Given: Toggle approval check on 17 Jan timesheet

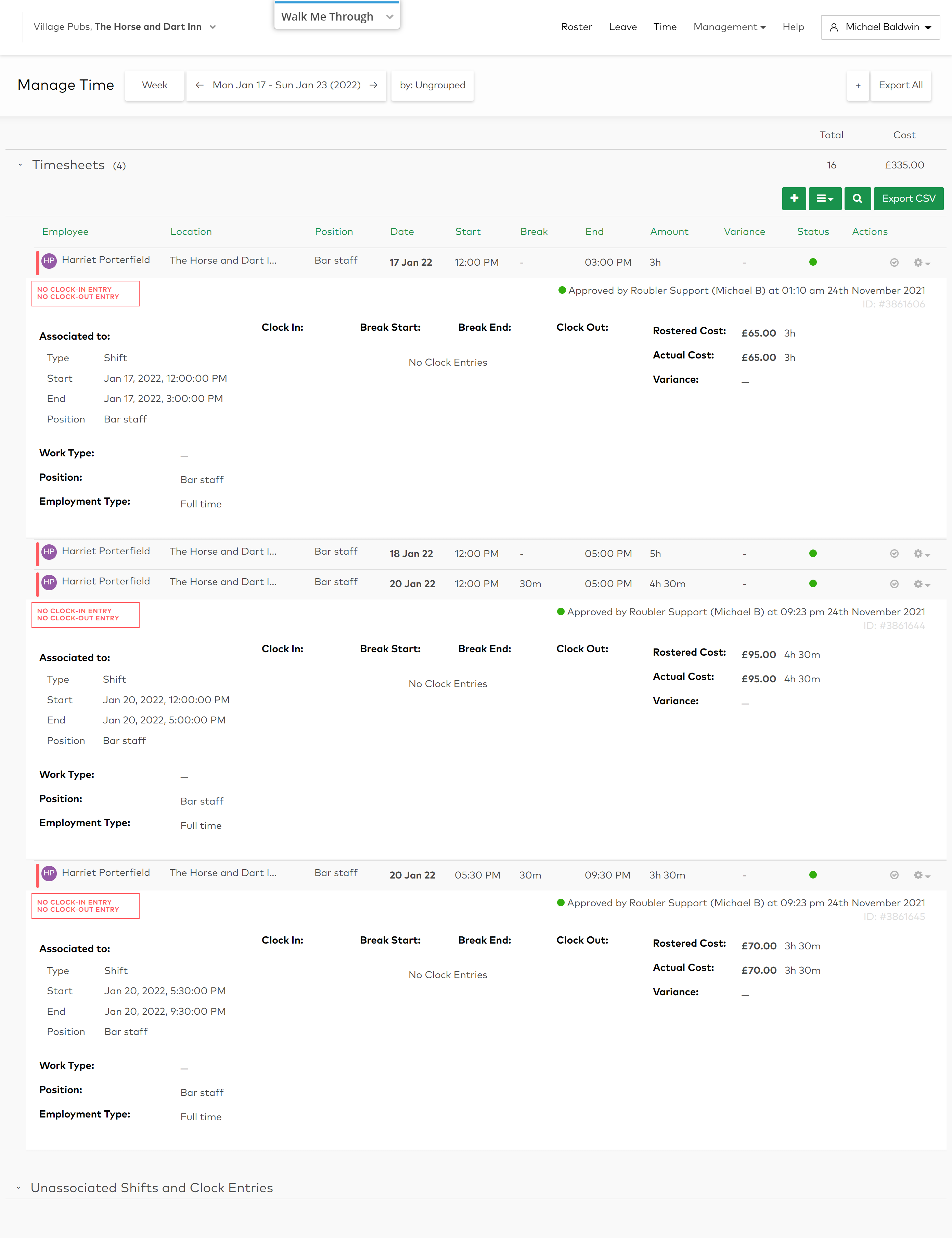Looking at the screenshot, I should (894, 263).
